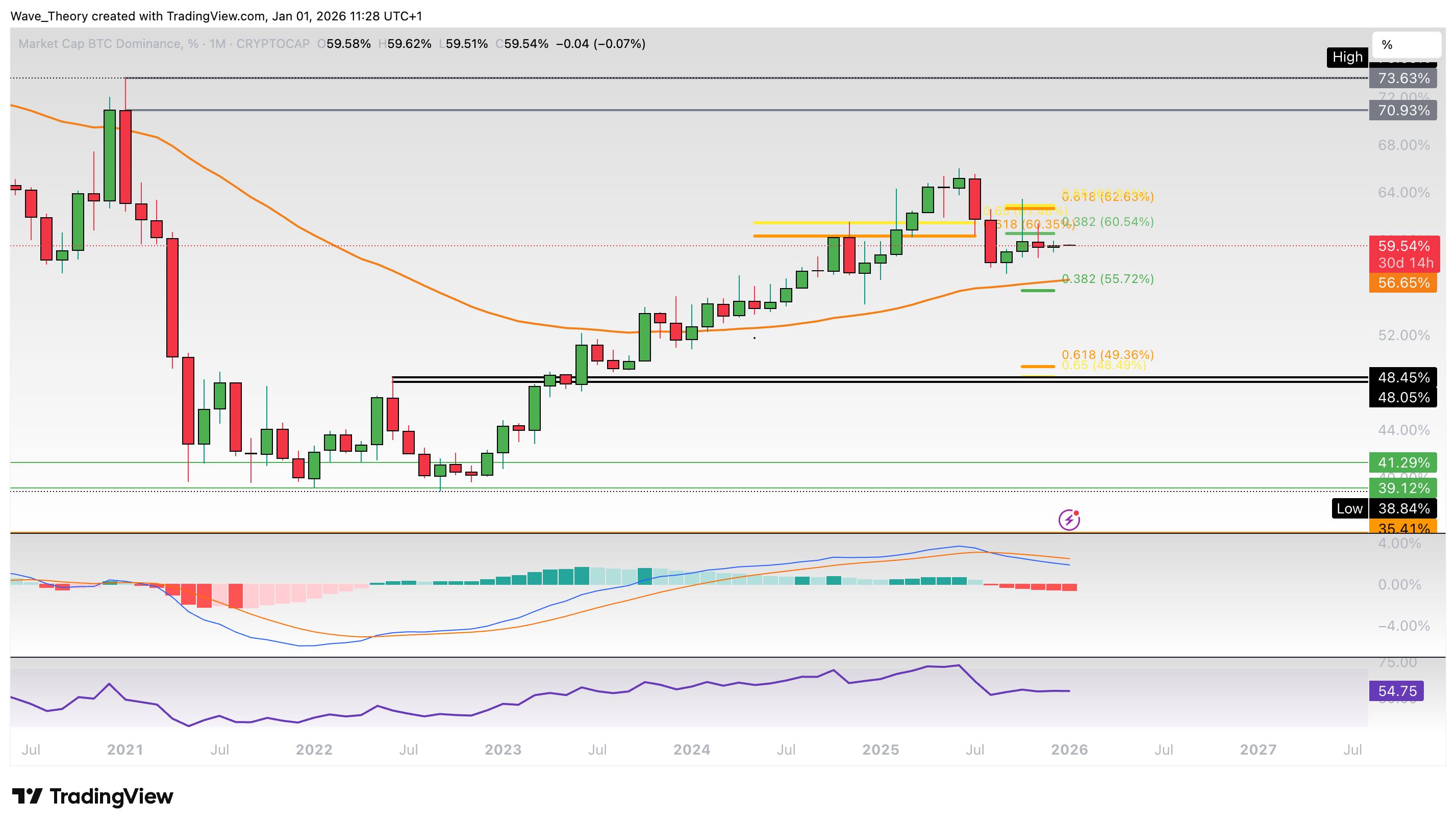Viewport: 1456px width, 827px height.
Task: Click the red 59.54% current price label
Action: tap(1404, 246)
